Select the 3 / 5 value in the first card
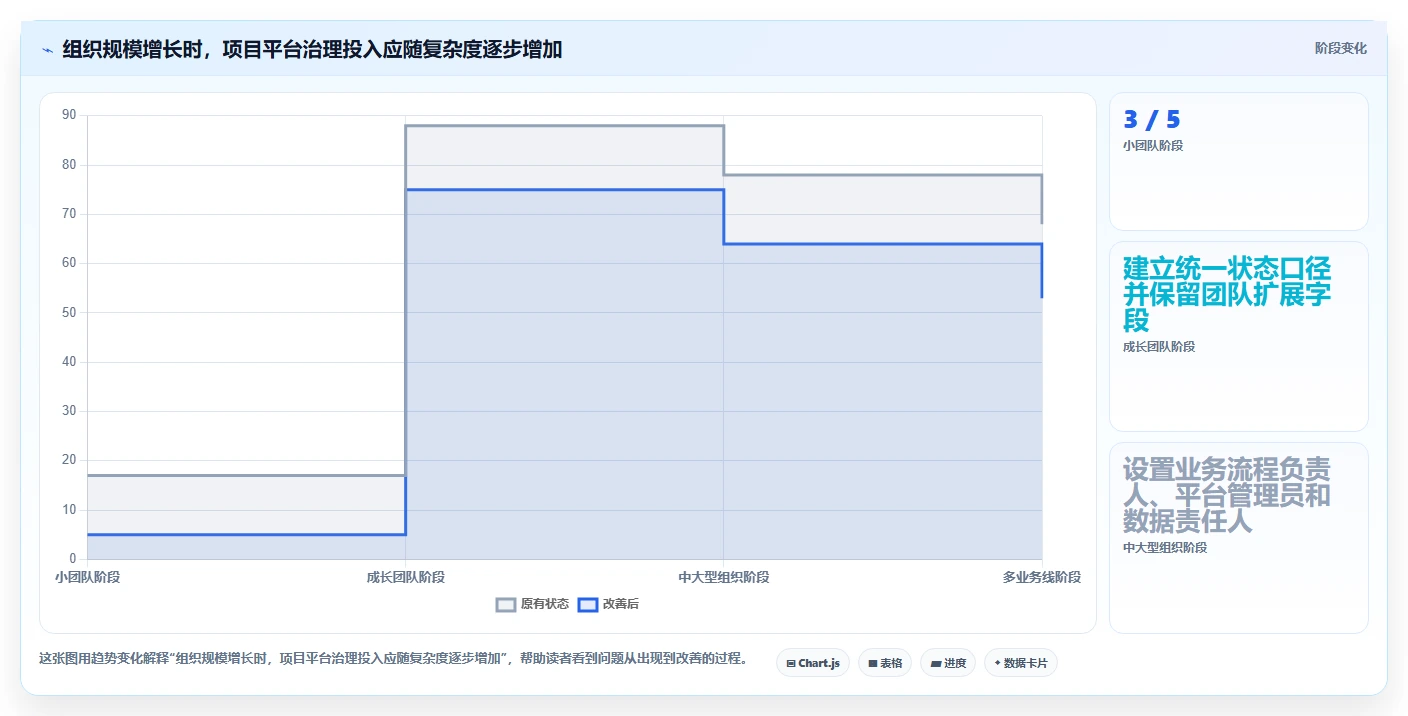The image size is (1408, 716). click(x=1152, y=120)
